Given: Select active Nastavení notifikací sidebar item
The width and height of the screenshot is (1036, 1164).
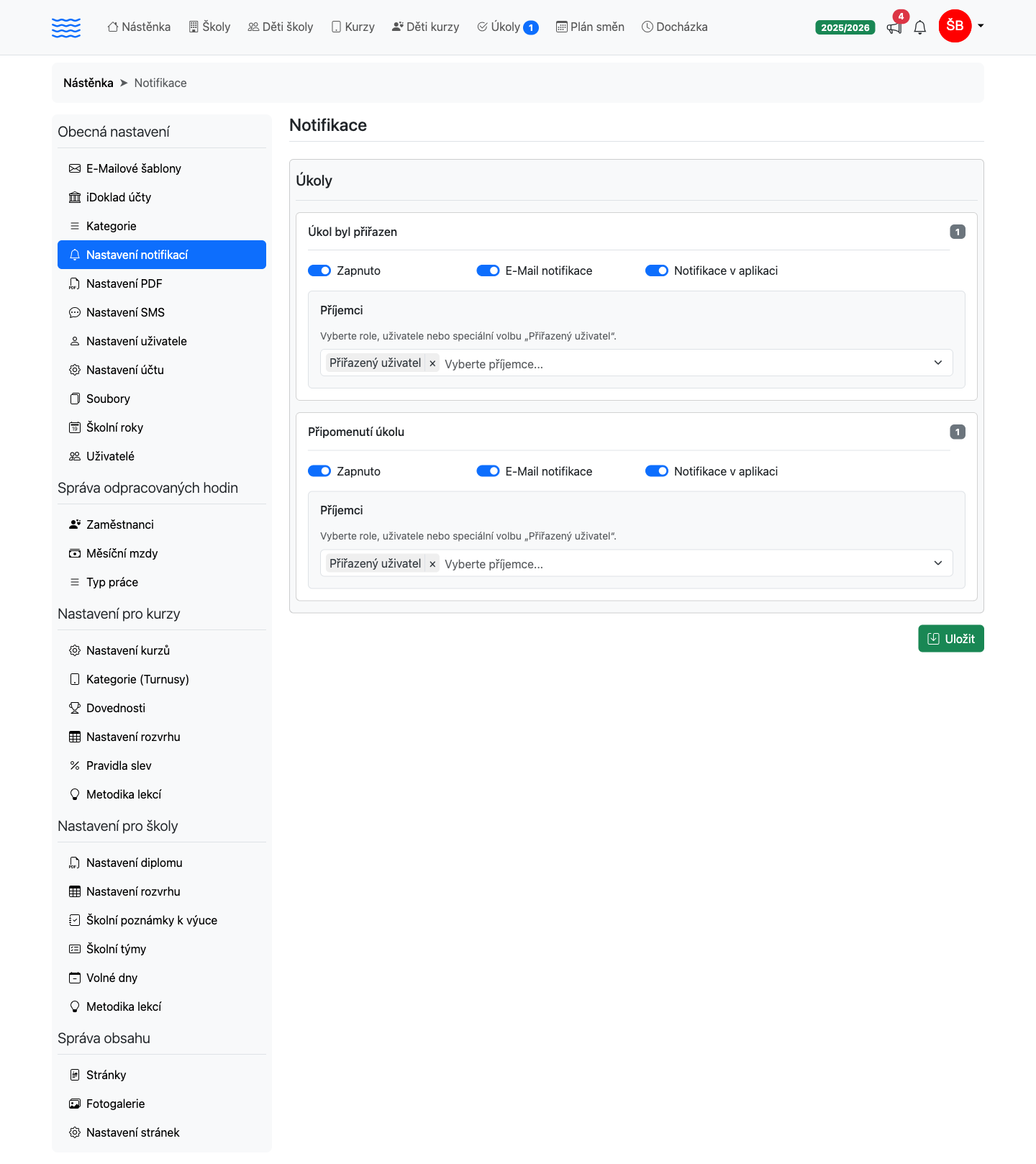Looking at the screenshot, I should pyautogui.click(x=162, y=255).
